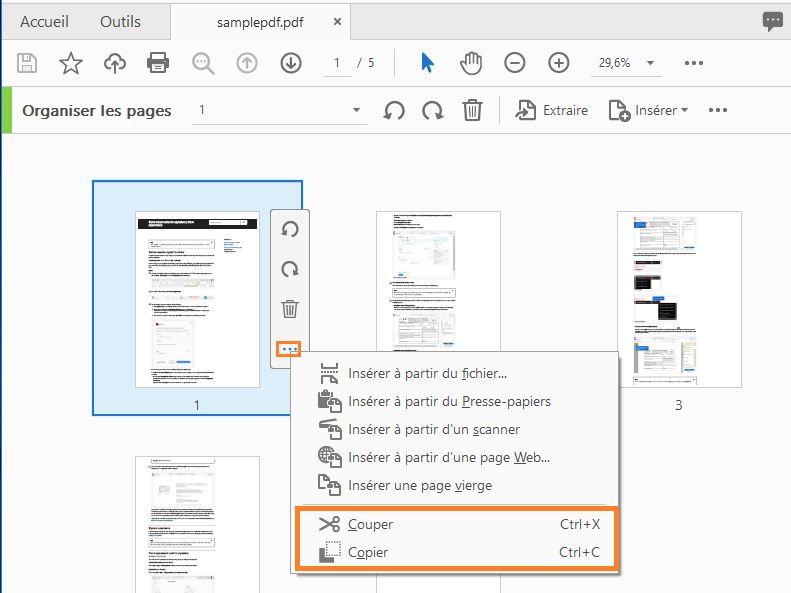Screen dimensions: 791x593
Task: Delete page 1 using thumbnail trash icon
Action: [x=290, y=309]
